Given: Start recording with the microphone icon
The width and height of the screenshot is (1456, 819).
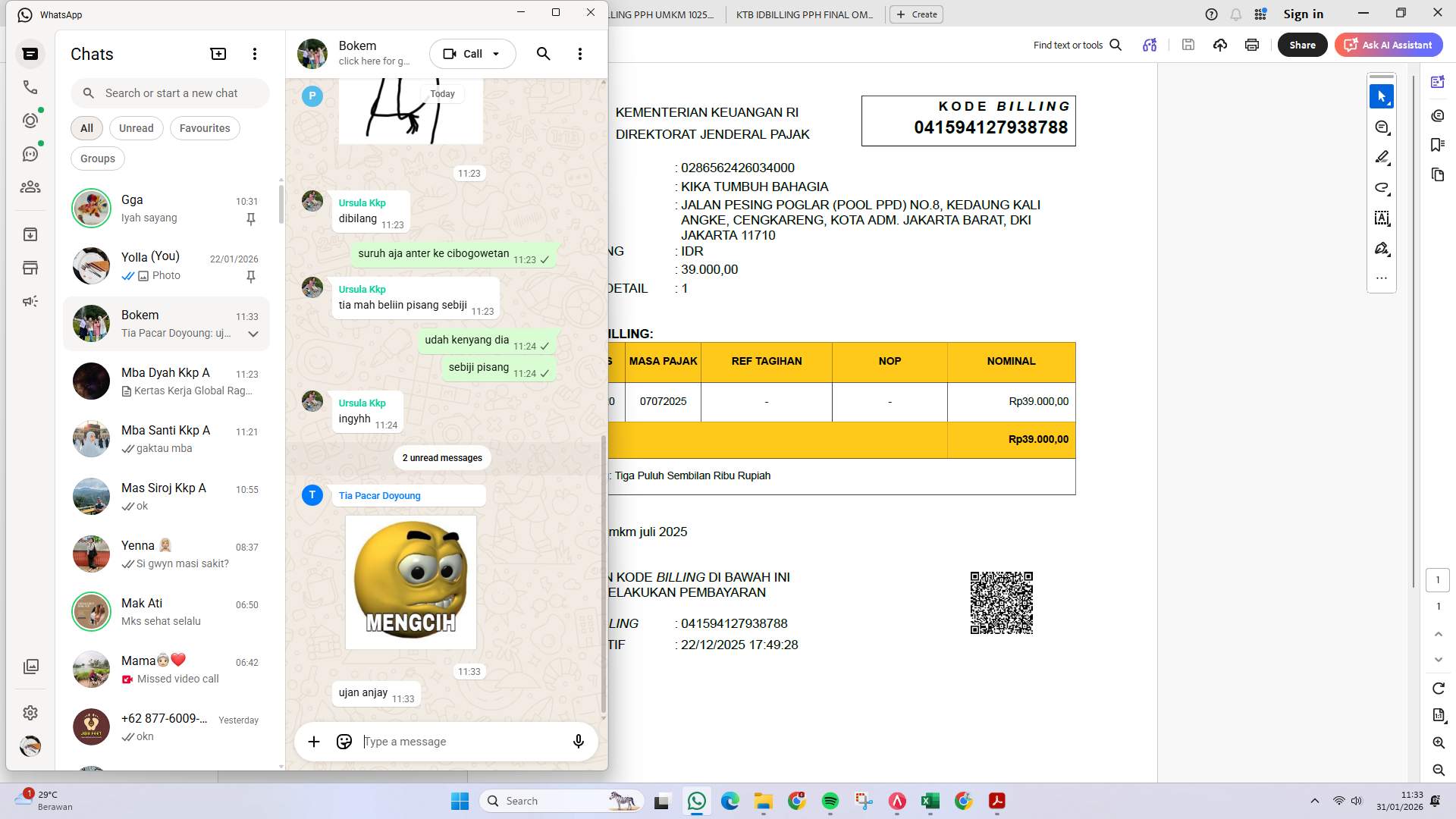Looking at the screenshot, I should click(578, 741).
